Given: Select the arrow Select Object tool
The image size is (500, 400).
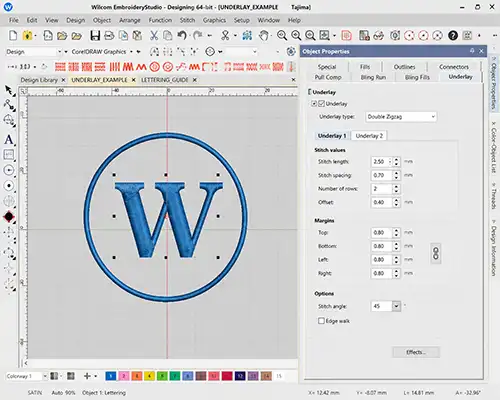Looking at the screenshot, I should (9, 90).
